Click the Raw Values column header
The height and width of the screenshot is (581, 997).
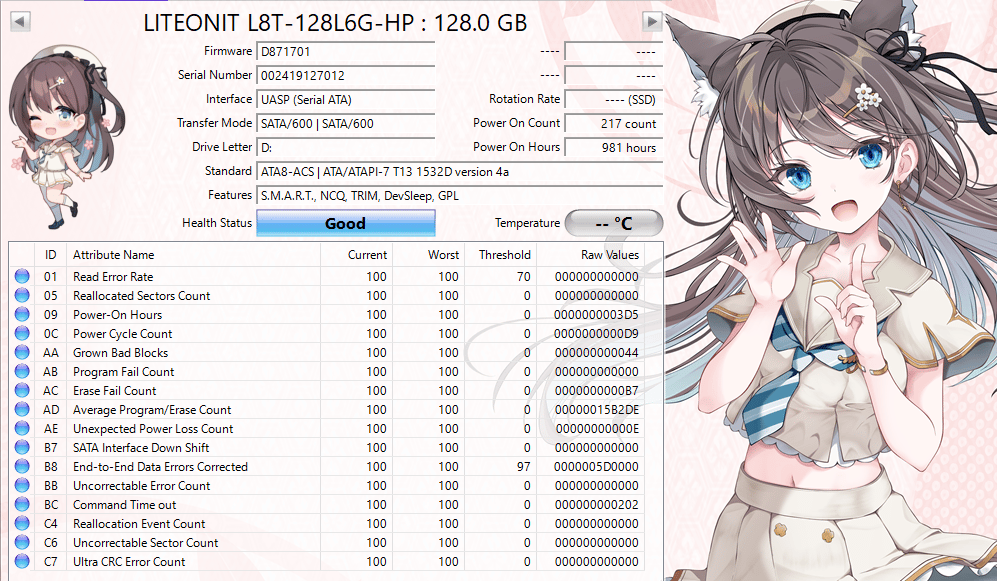(591, 255)
